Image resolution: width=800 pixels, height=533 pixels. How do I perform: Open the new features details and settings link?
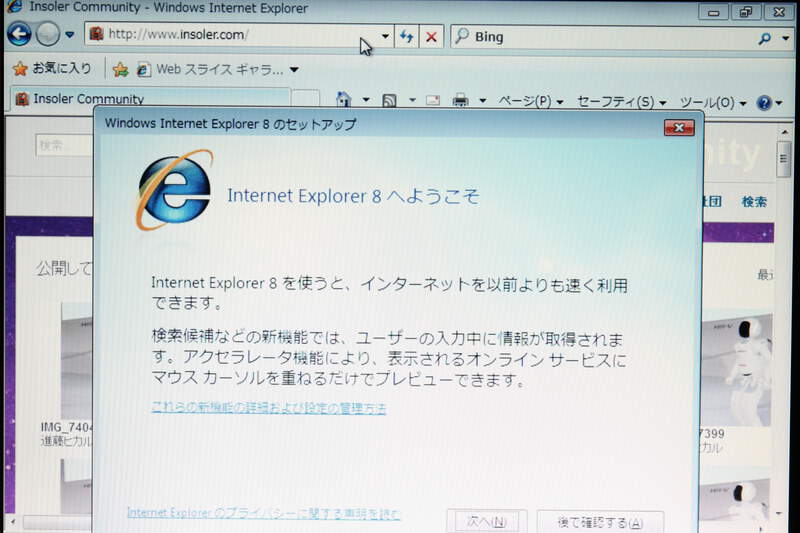tap(269, 408)
